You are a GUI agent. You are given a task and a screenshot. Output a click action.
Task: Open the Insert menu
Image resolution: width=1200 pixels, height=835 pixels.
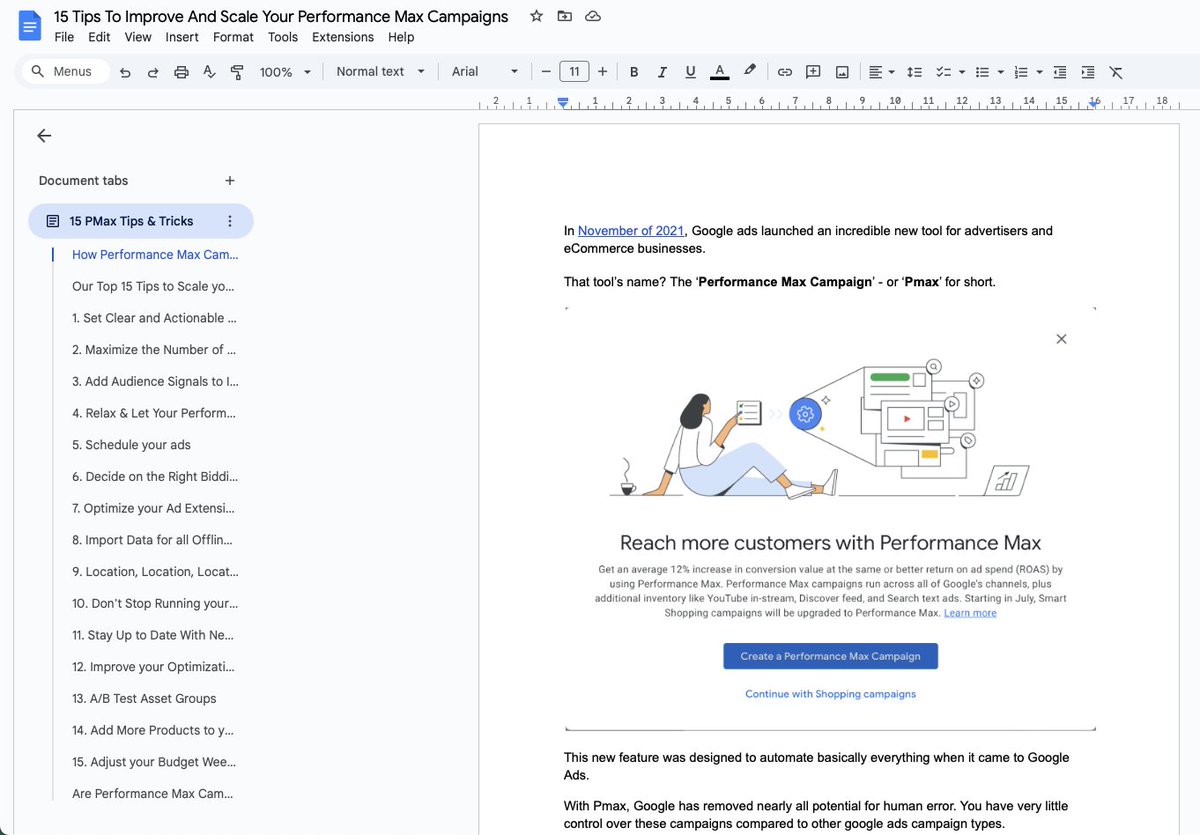[182, 37]
